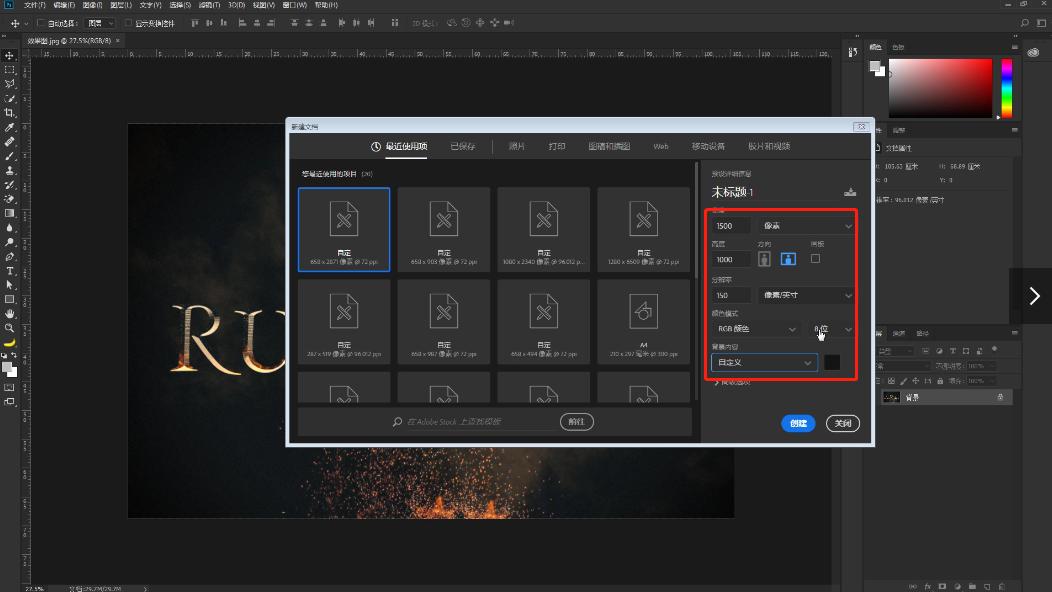
Task: Select the Move tool in the toolbar
Action: pos(10,55)
